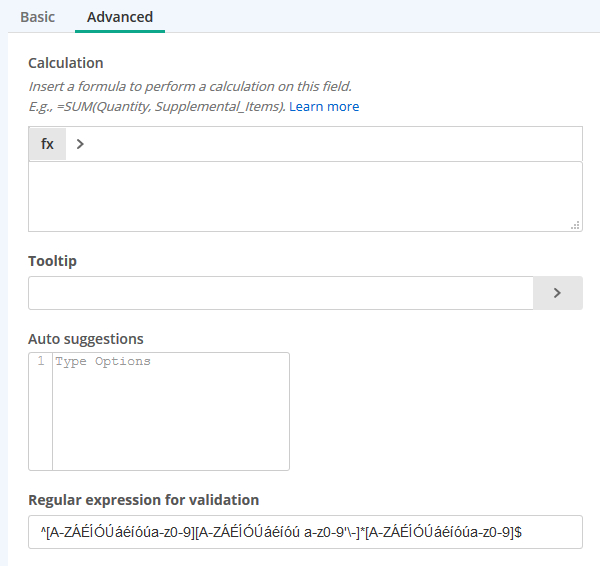Click blank area inside Auto suggestions editor
The height and width of the screenshot is (566, 600).
(171, 419)
